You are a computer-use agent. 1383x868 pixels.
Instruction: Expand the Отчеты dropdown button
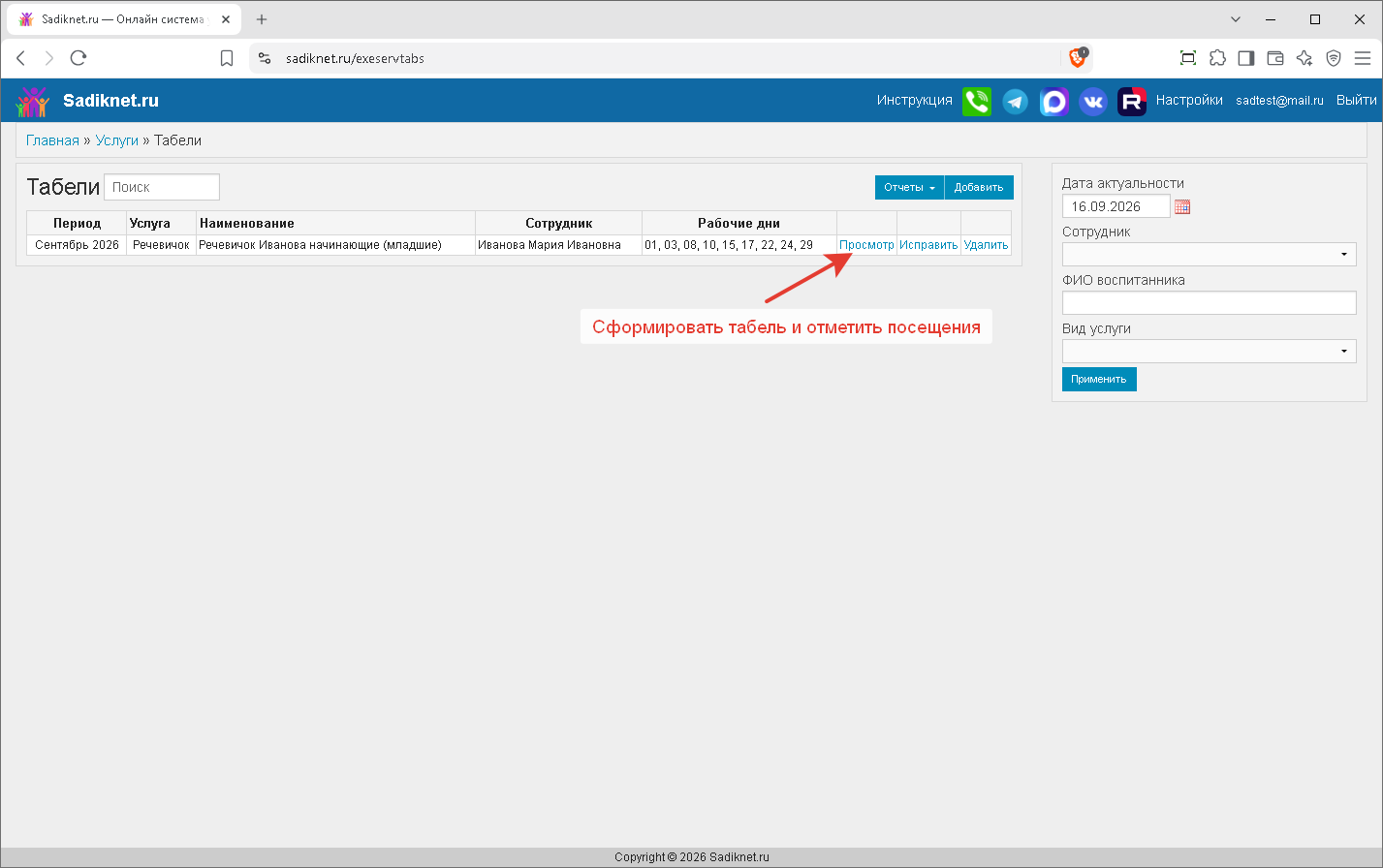click(909, 187)
